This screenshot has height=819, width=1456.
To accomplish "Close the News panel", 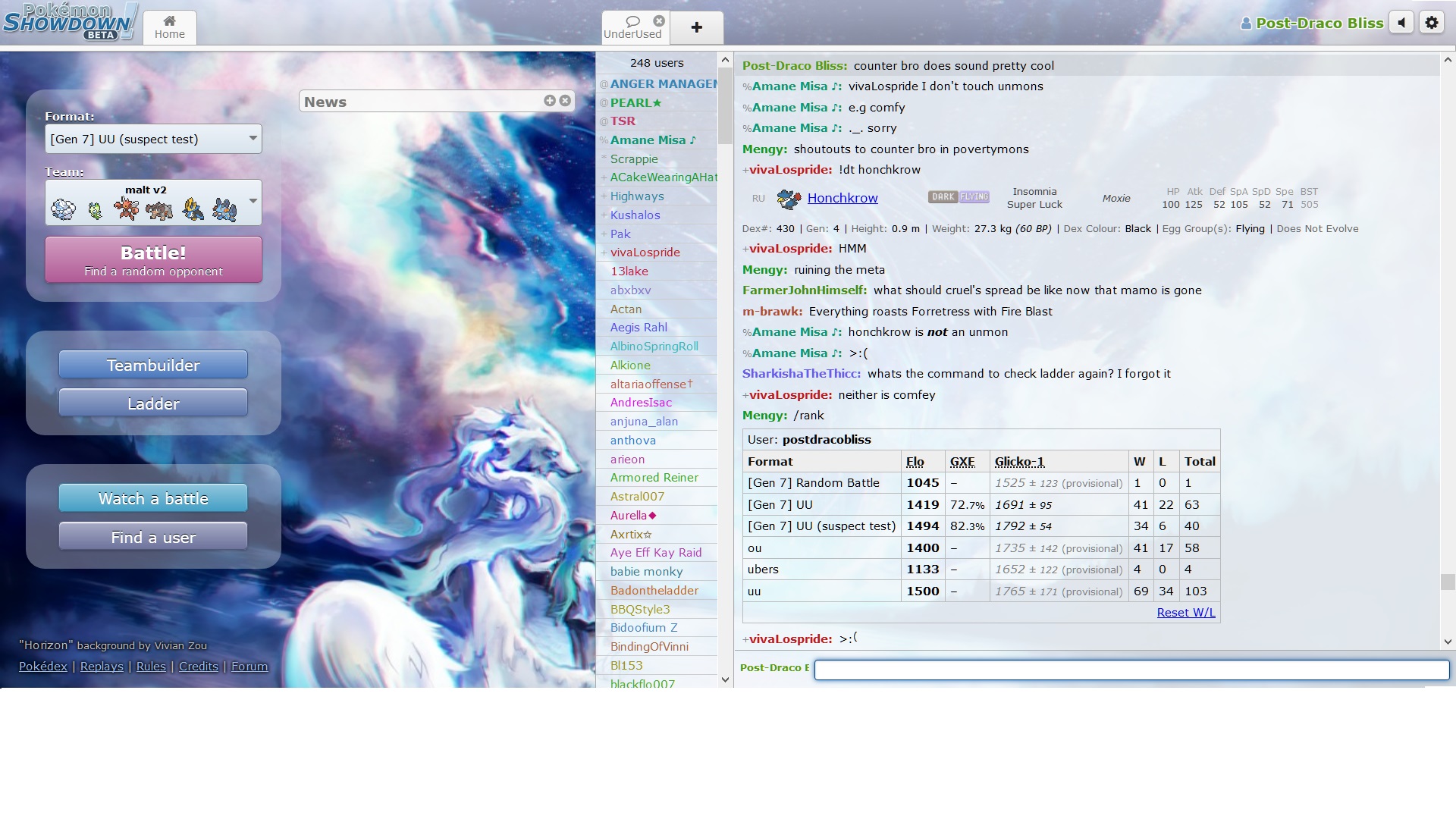I will [565, 101].
